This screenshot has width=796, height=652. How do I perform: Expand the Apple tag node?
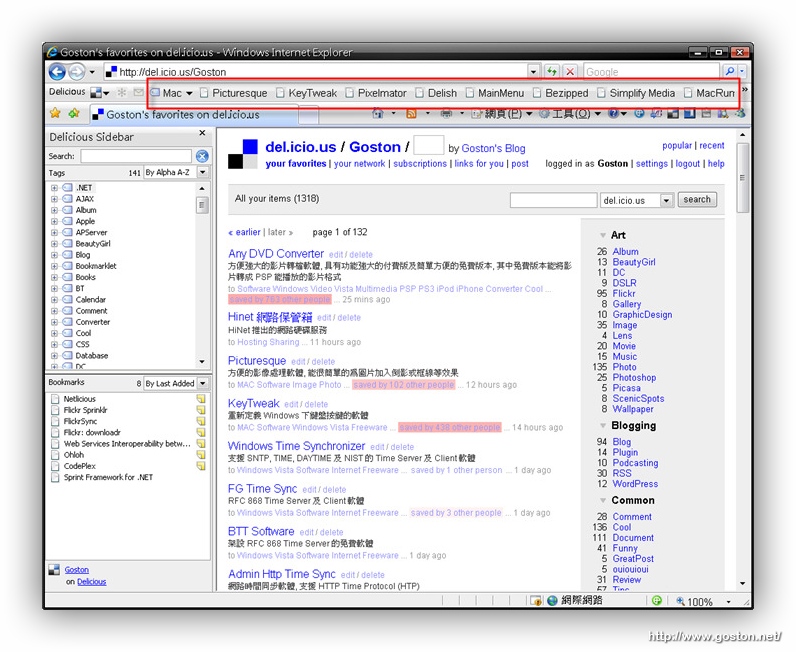coord(54,221)
